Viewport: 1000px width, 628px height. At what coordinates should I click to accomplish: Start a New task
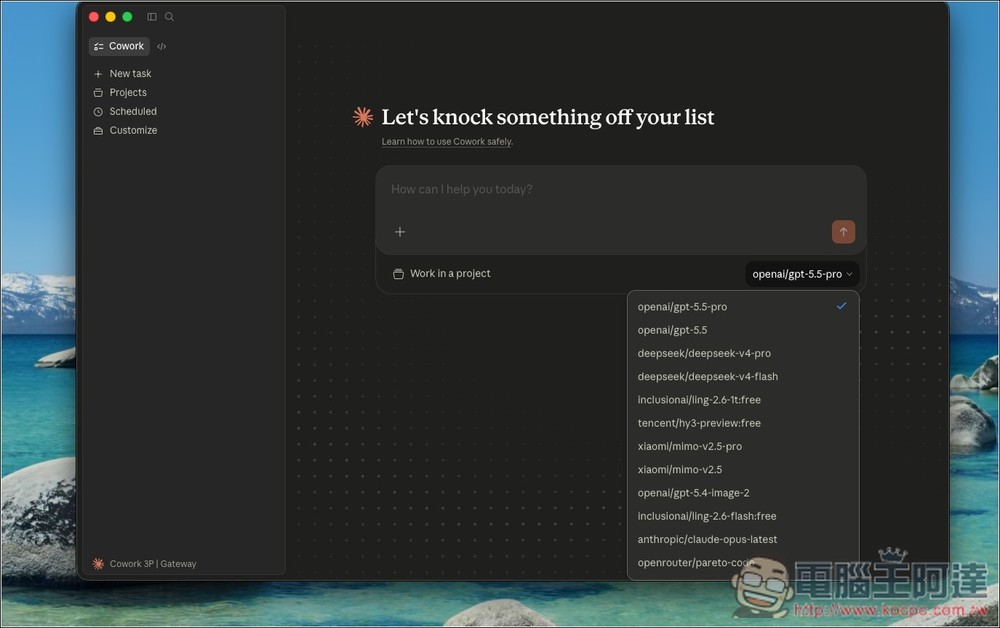[130, 74]
